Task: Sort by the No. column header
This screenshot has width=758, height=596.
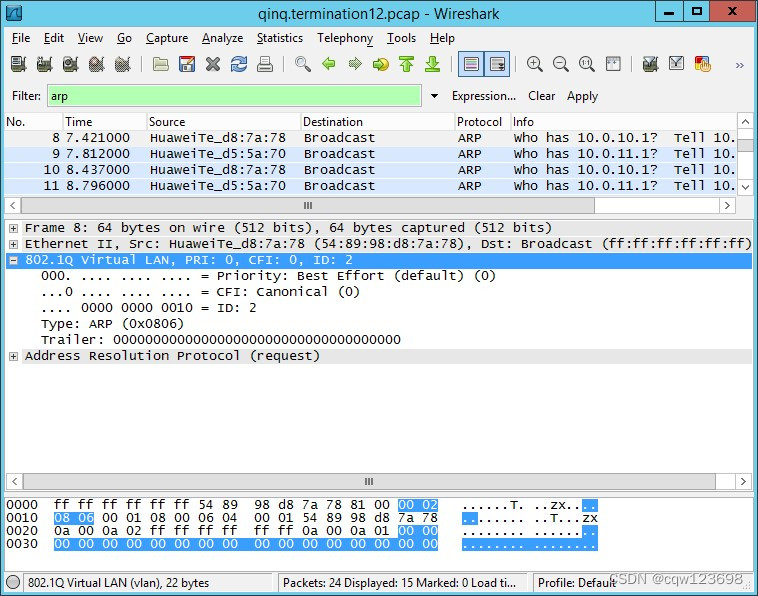Action: [34, 122]
